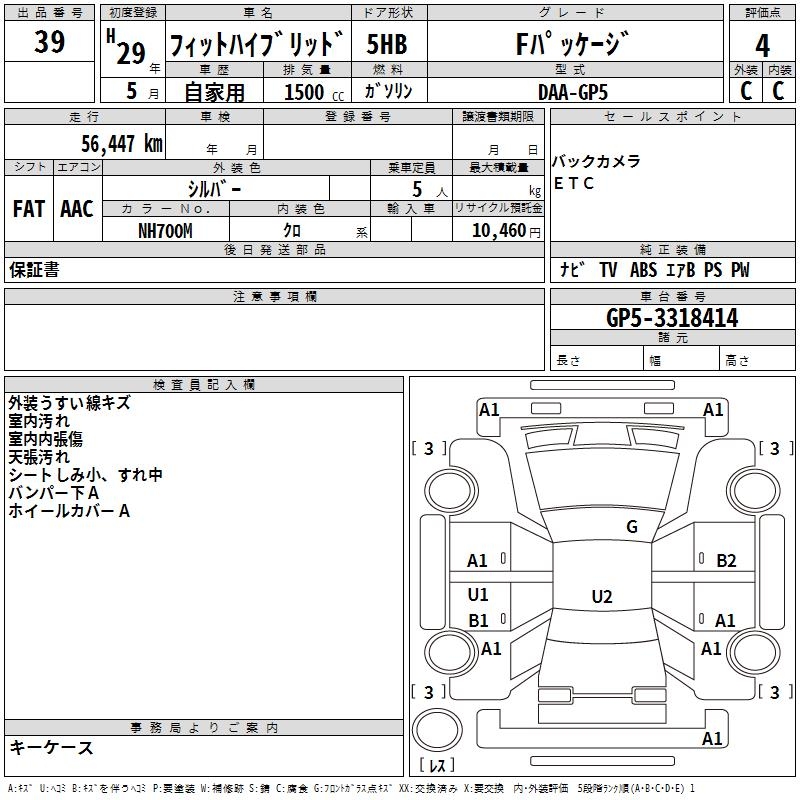This screenshot has height=800, width=800.
Task: Select the ナビ equipment entry
Action: coord(572,270)
